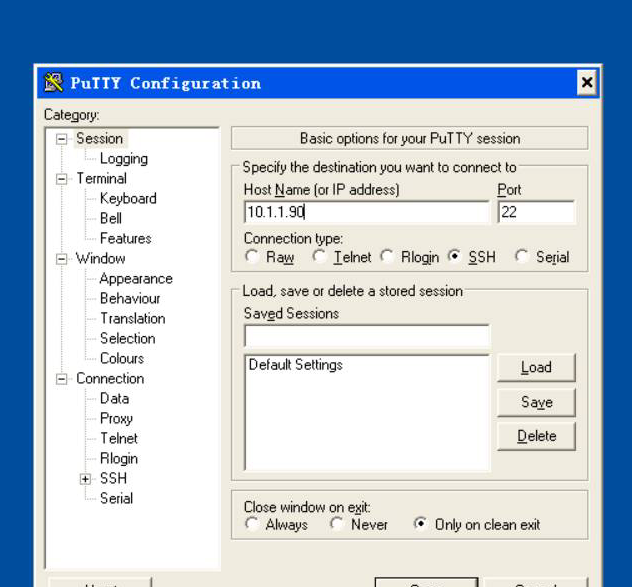Focus the Saved Sessions name field
632x587 pixels.
click(366, 335)
